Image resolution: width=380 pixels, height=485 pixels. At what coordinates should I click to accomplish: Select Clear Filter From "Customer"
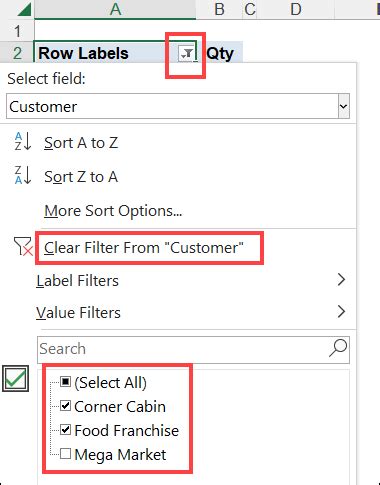click(144, 248)
